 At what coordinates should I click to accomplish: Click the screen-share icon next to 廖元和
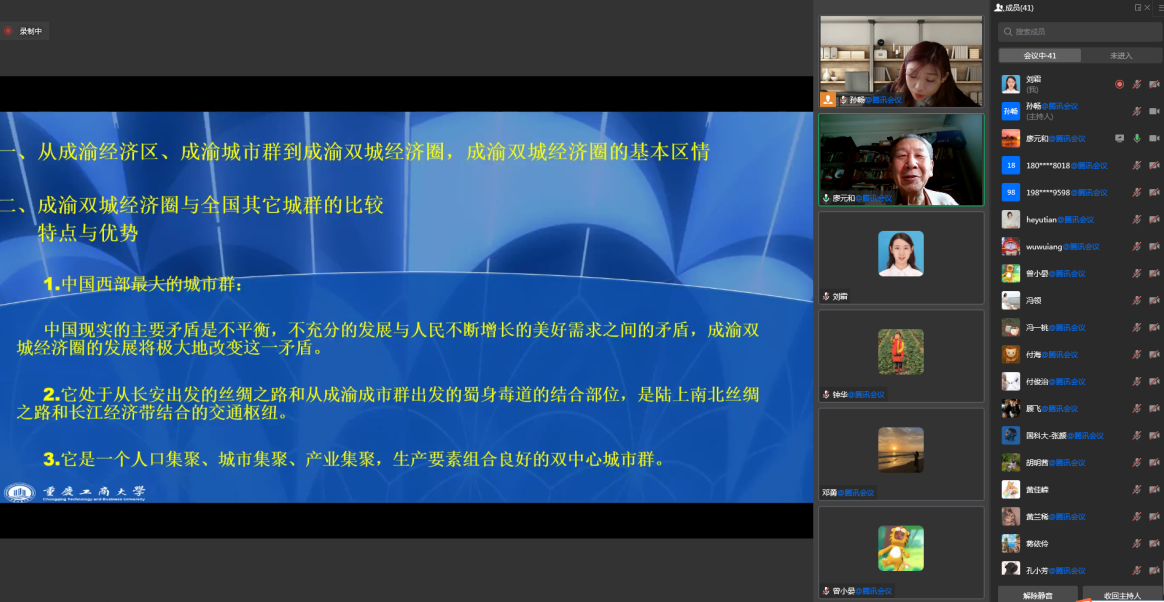point(1119,138)
